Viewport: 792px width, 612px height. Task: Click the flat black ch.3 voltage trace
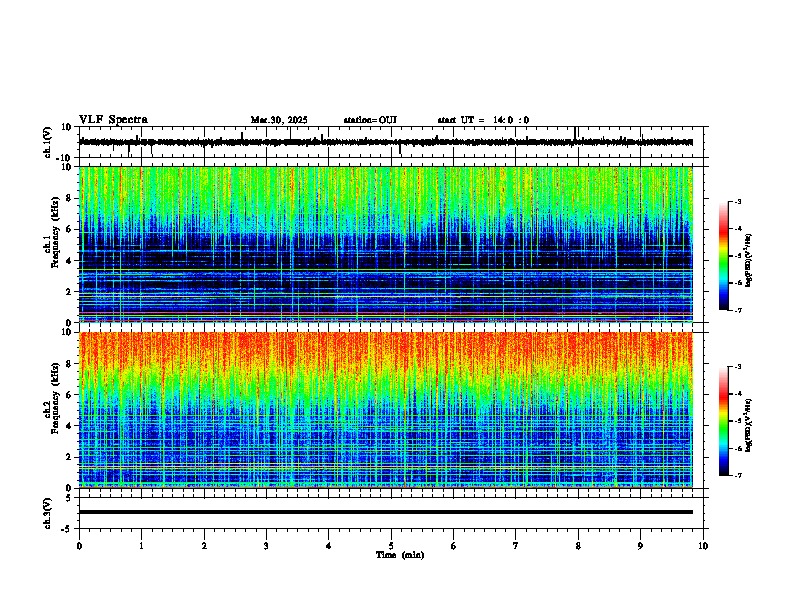click(386, 512)
